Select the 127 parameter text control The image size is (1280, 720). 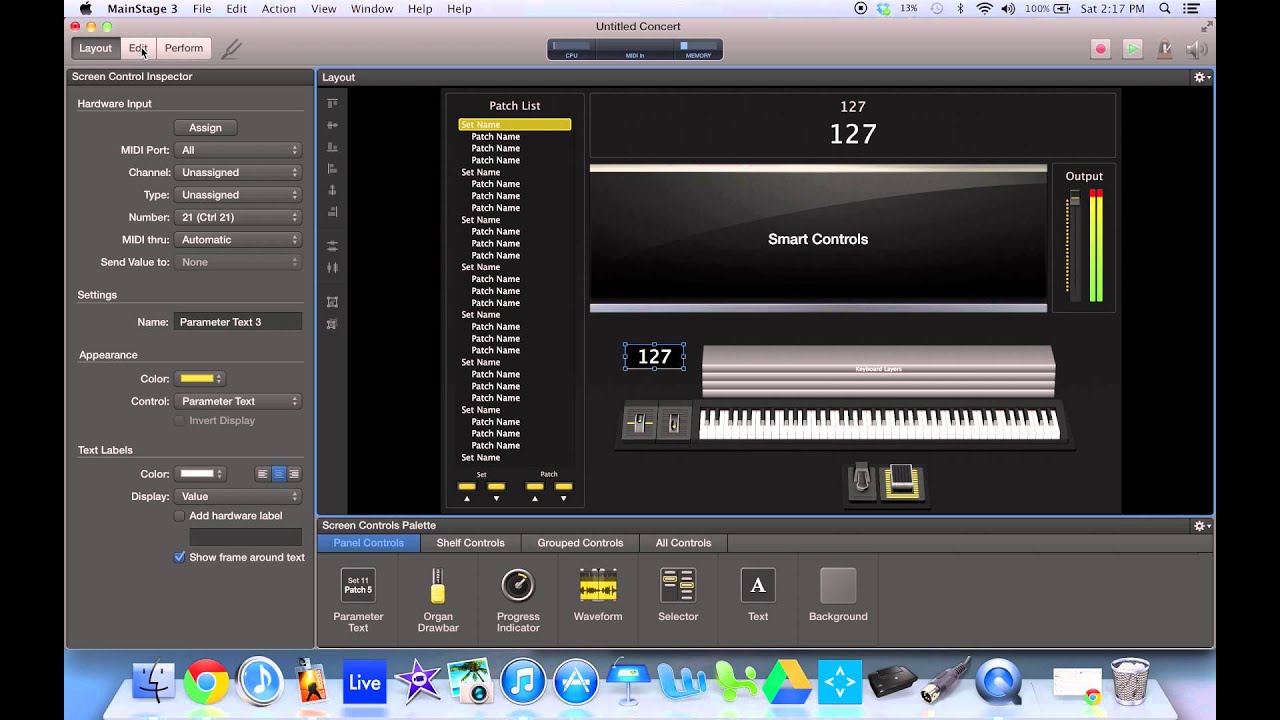[x=654, y=356]
